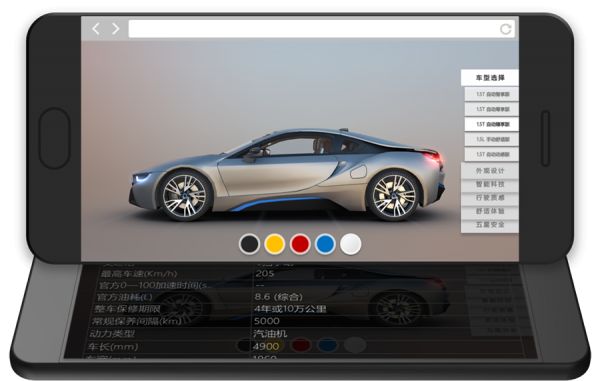Viewport: 600px width, 381px height.
Task: Open the 五星安全 five-star safety section
Action: click(490, 225)
